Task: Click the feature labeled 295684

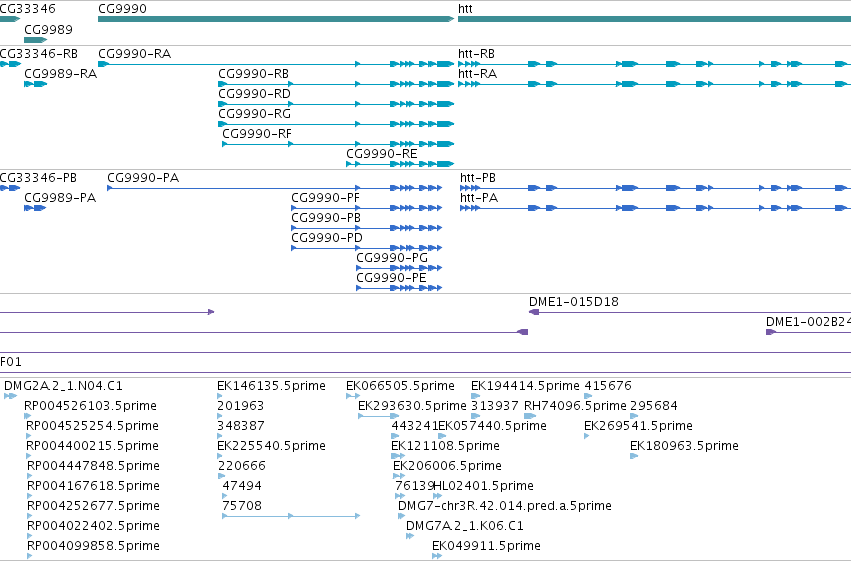Action: [x=634, y=416]
